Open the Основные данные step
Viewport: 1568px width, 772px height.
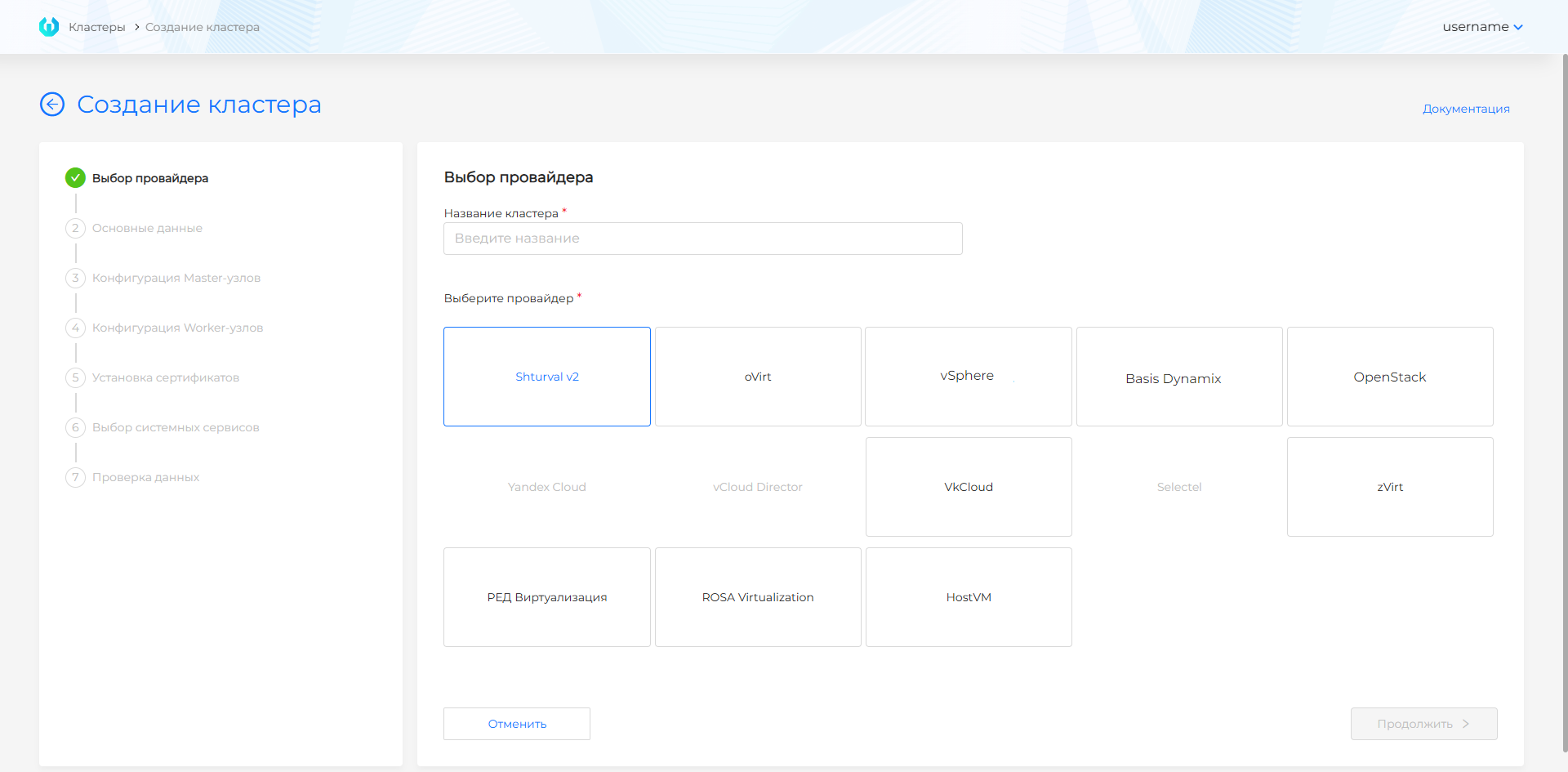[147, 228]
